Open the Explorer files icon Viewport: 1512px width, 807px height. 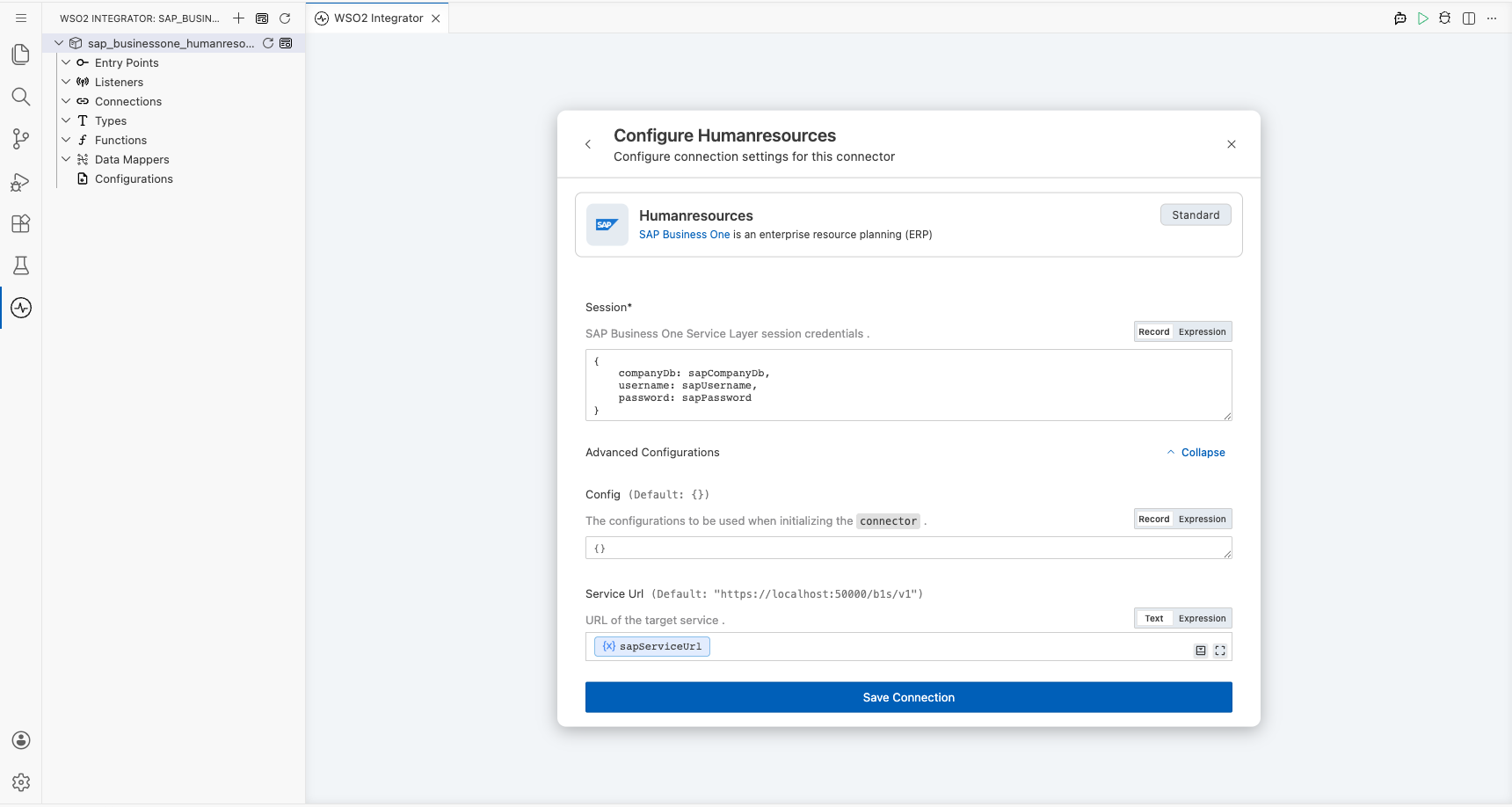(21, 55)
